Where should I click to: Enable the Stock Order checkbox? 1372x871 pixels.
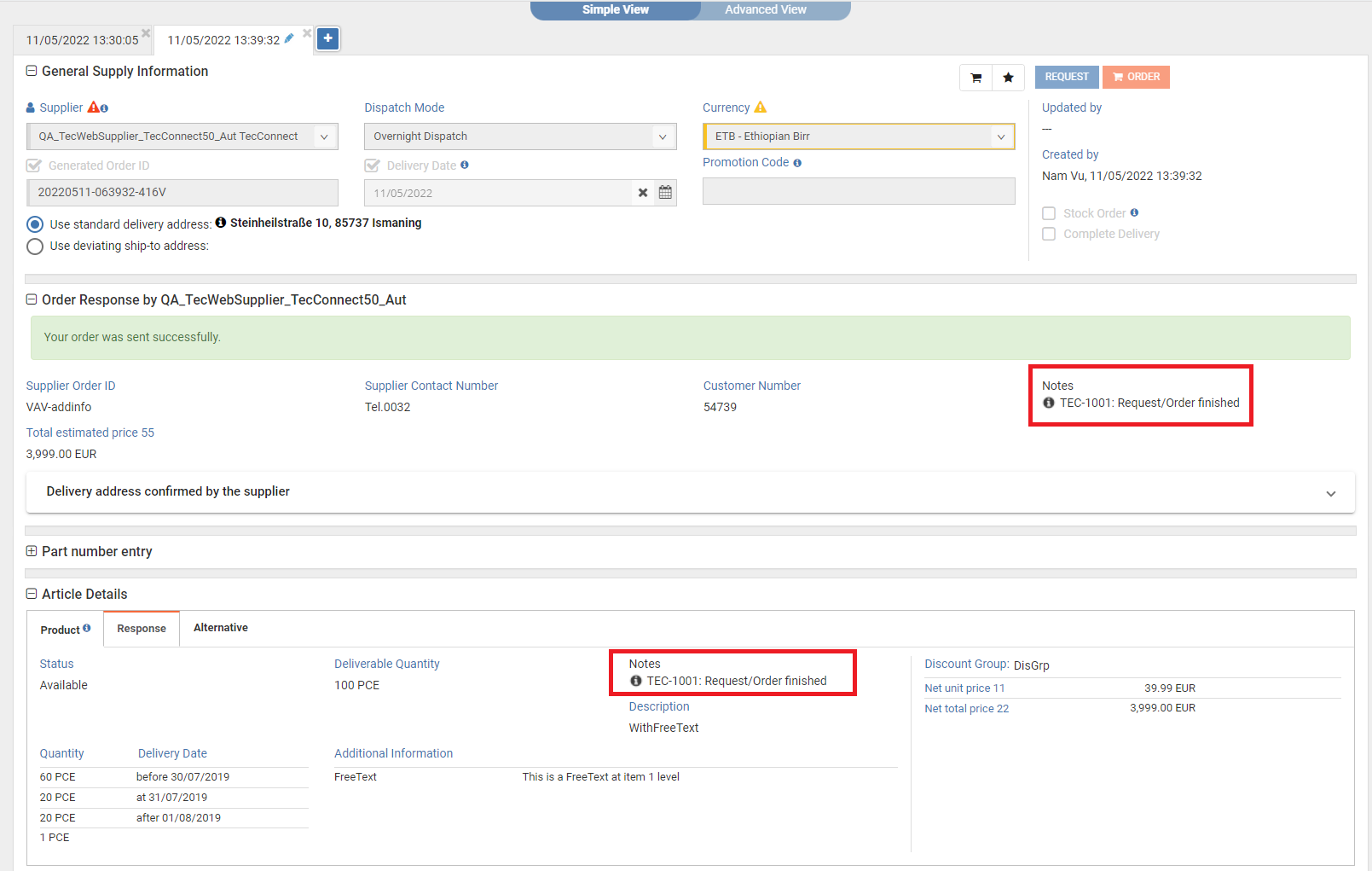tap(1049, 213)
